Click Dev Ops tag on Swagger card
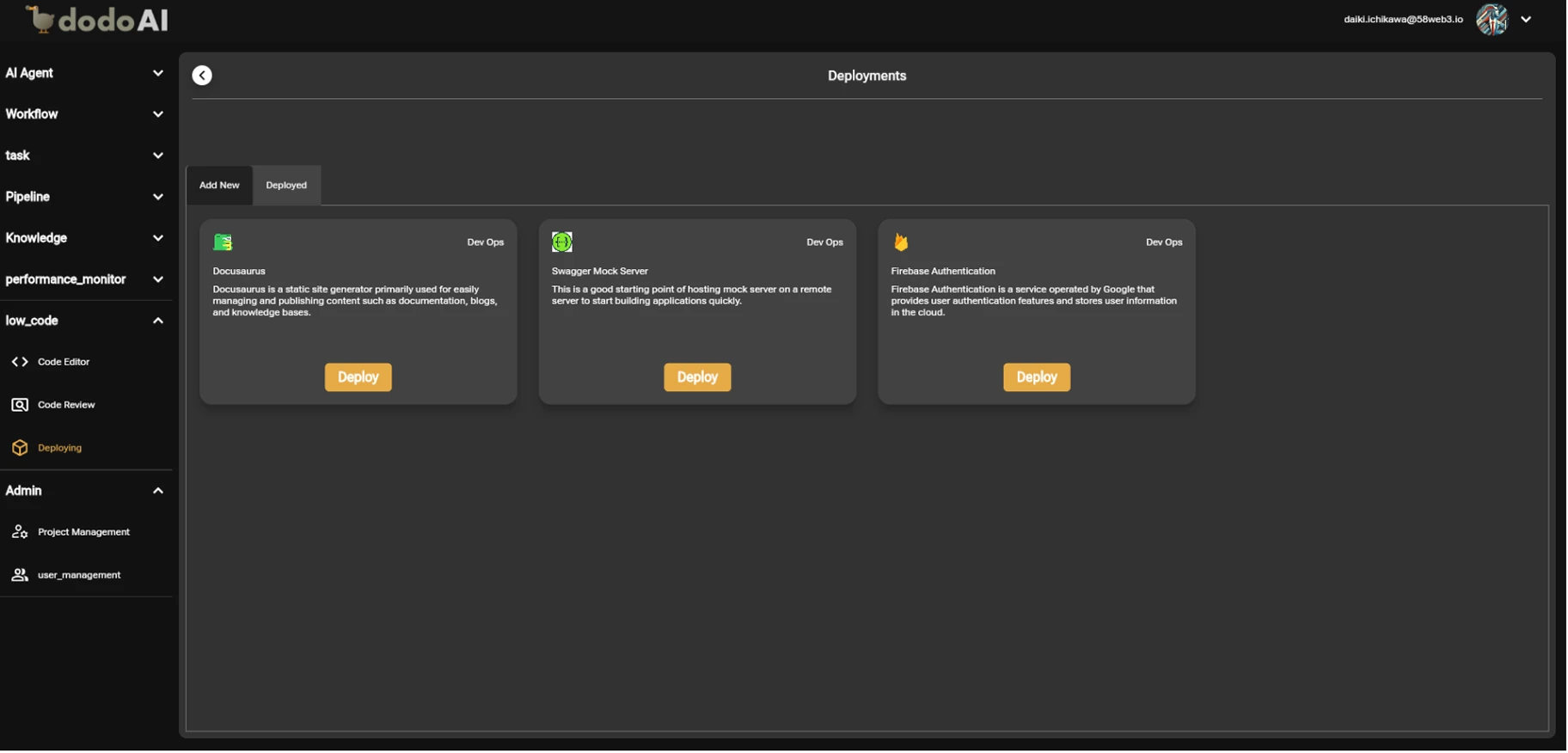 (825, 242)
